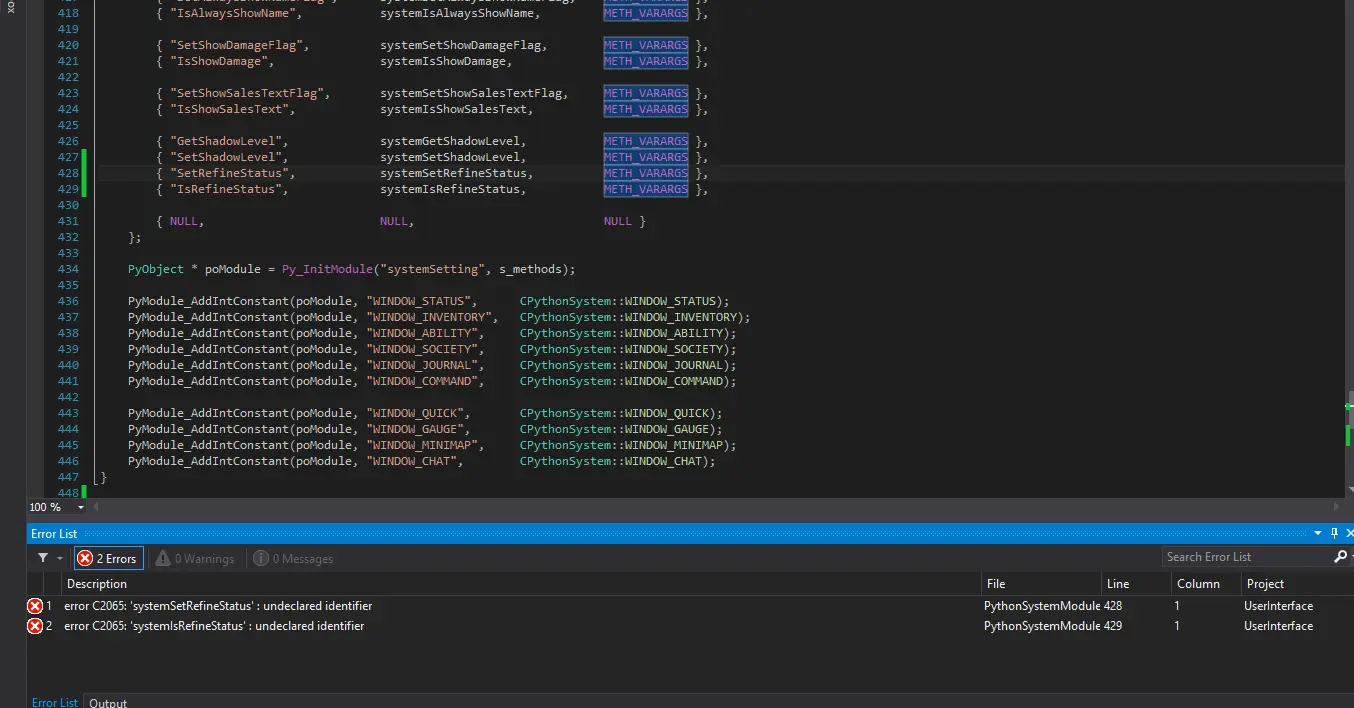Screen dimensions: 1354x708
Task: Click PythonSystemModule file cell in first error row
Action: [1041, 606]
